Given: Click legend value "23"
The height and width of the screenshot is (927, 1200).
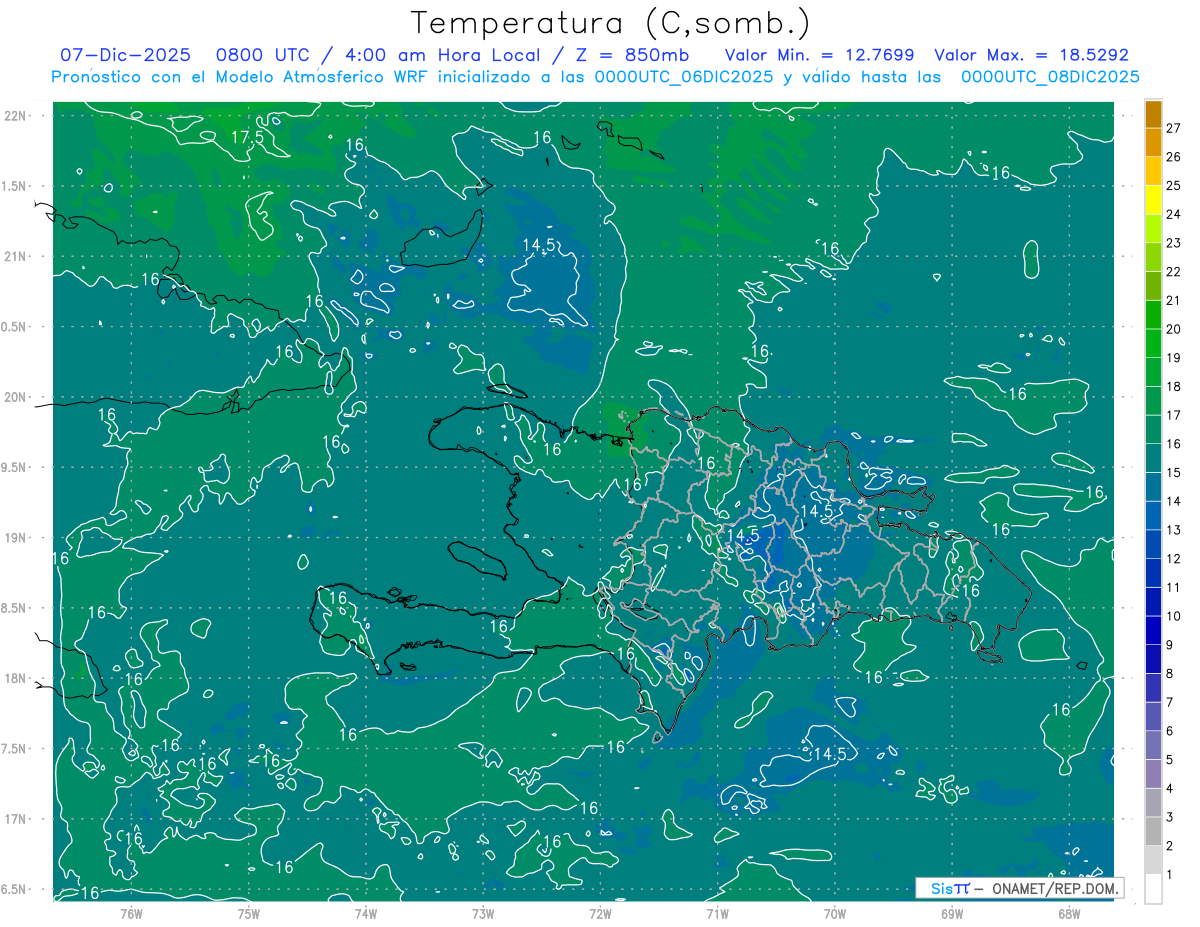Looking at the screenshot, I should pos(1173,243).
